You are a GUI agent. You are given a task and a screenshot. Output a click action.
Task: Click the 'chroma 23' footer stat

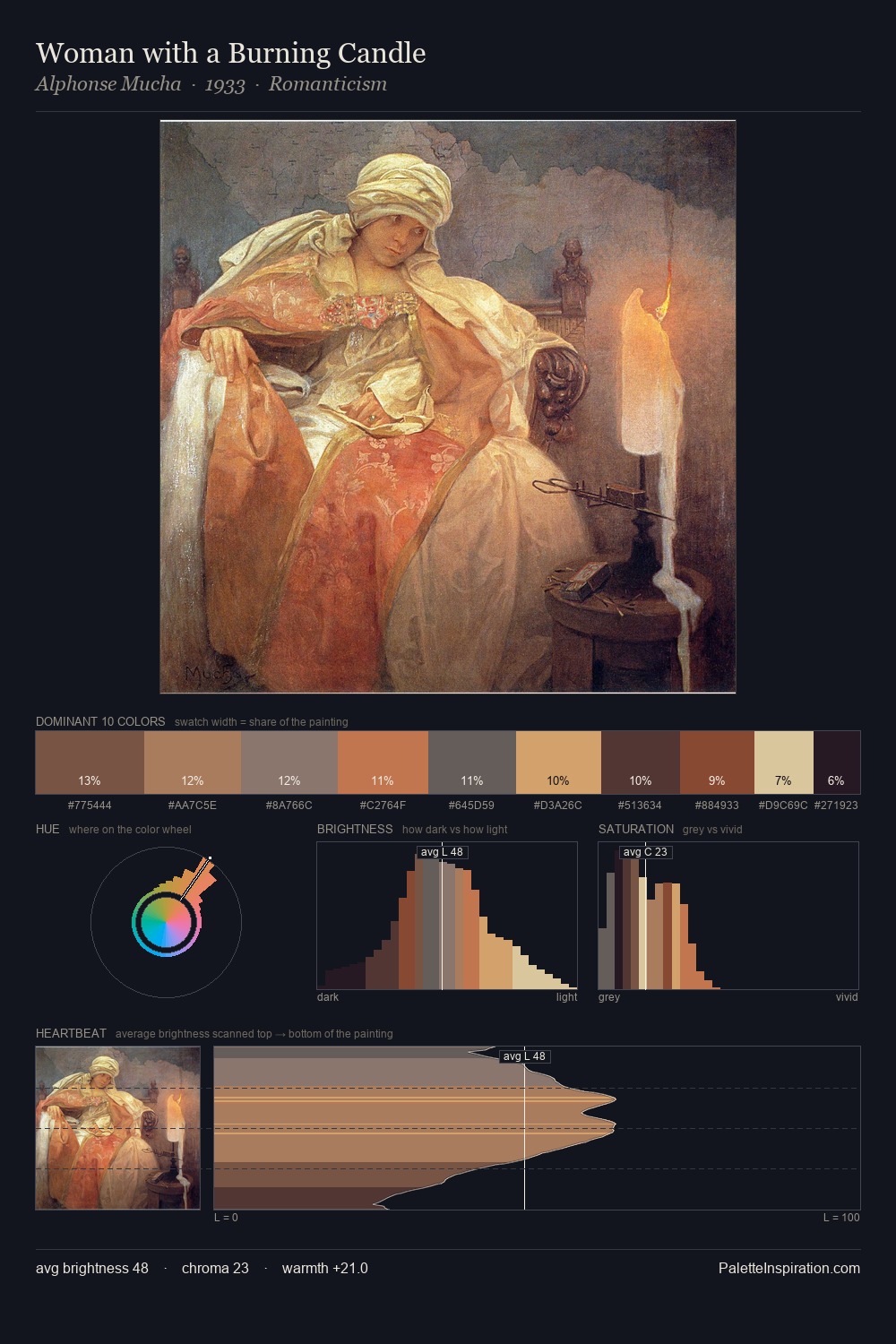(x=215, y=1268)
